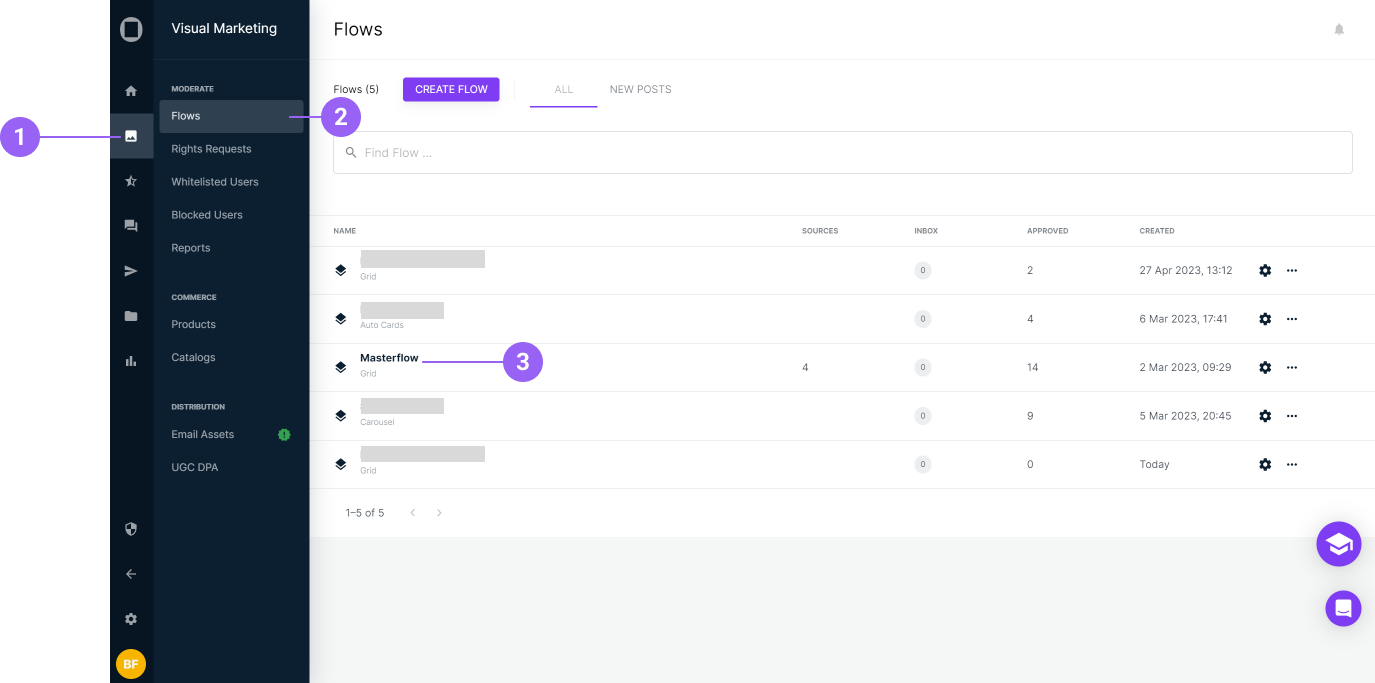Click the graduation cap help button

pos(1339,544)
